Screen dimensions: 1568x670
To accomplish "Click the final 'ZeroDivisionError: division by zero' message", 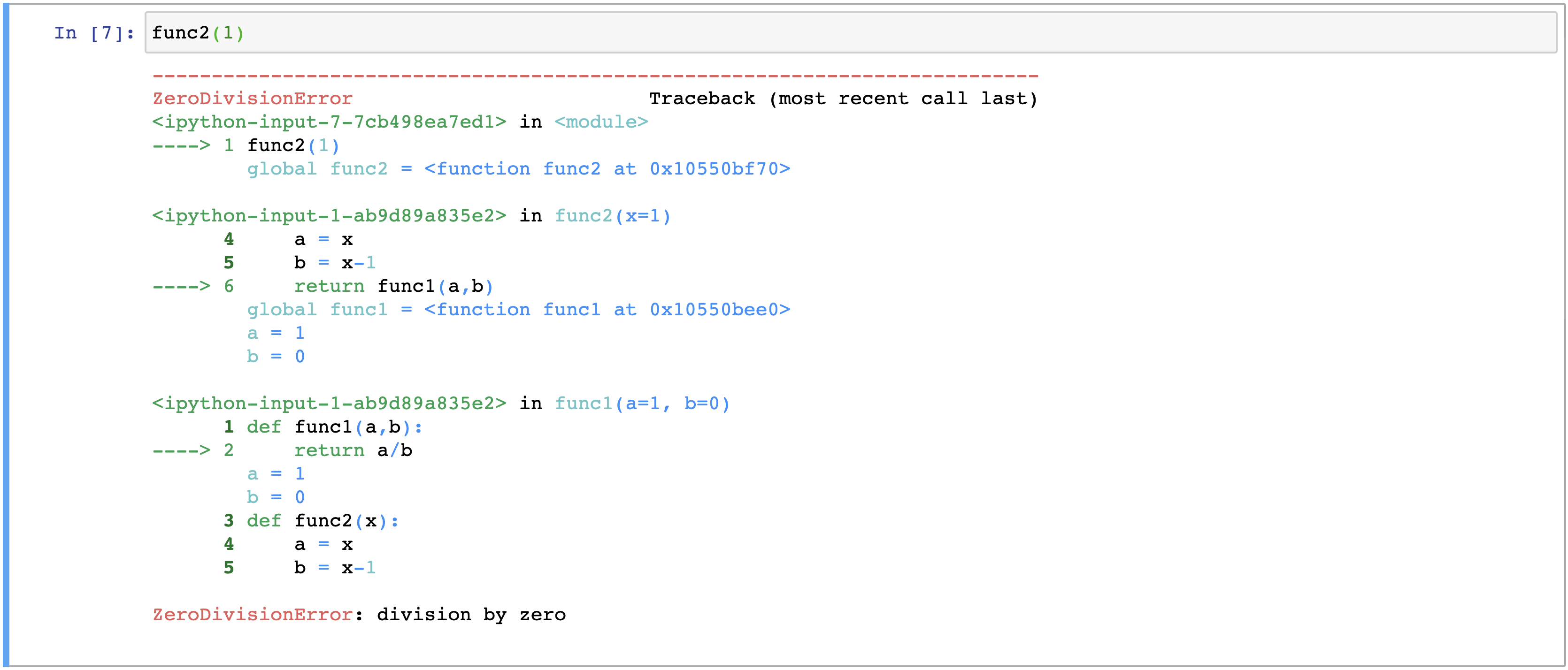I will (359, 615).
